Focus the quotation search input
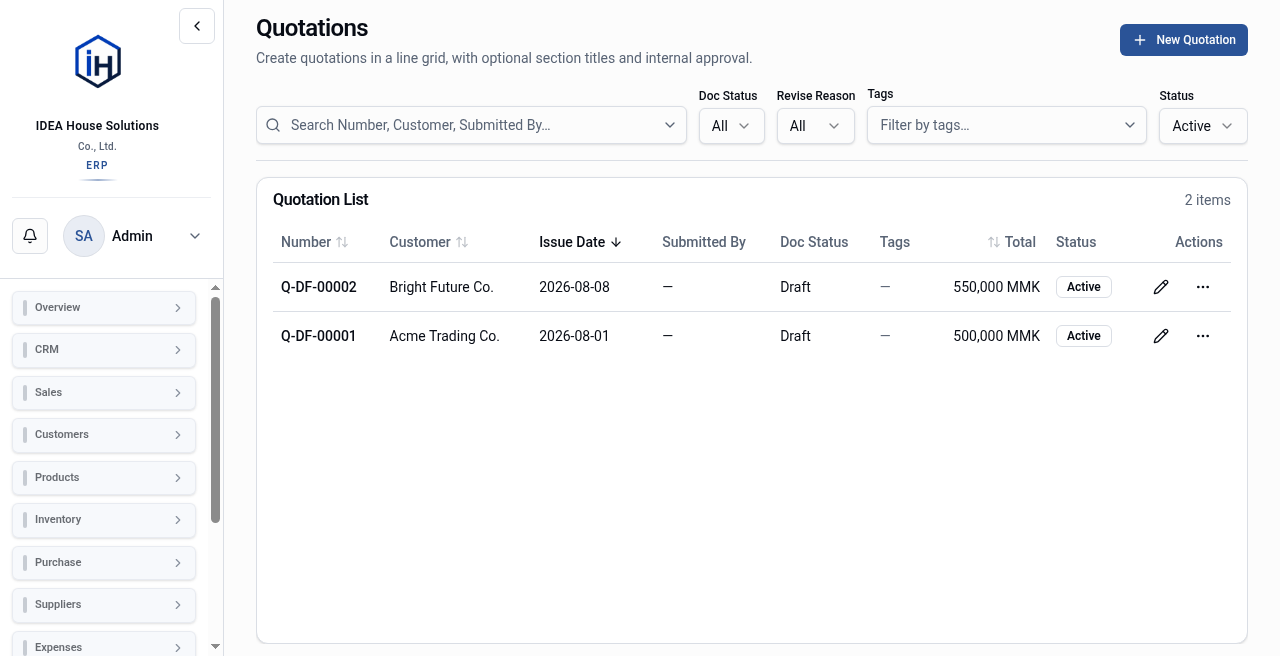The width and height of the screenshot is (1280, 656). [x=471, y=125]
